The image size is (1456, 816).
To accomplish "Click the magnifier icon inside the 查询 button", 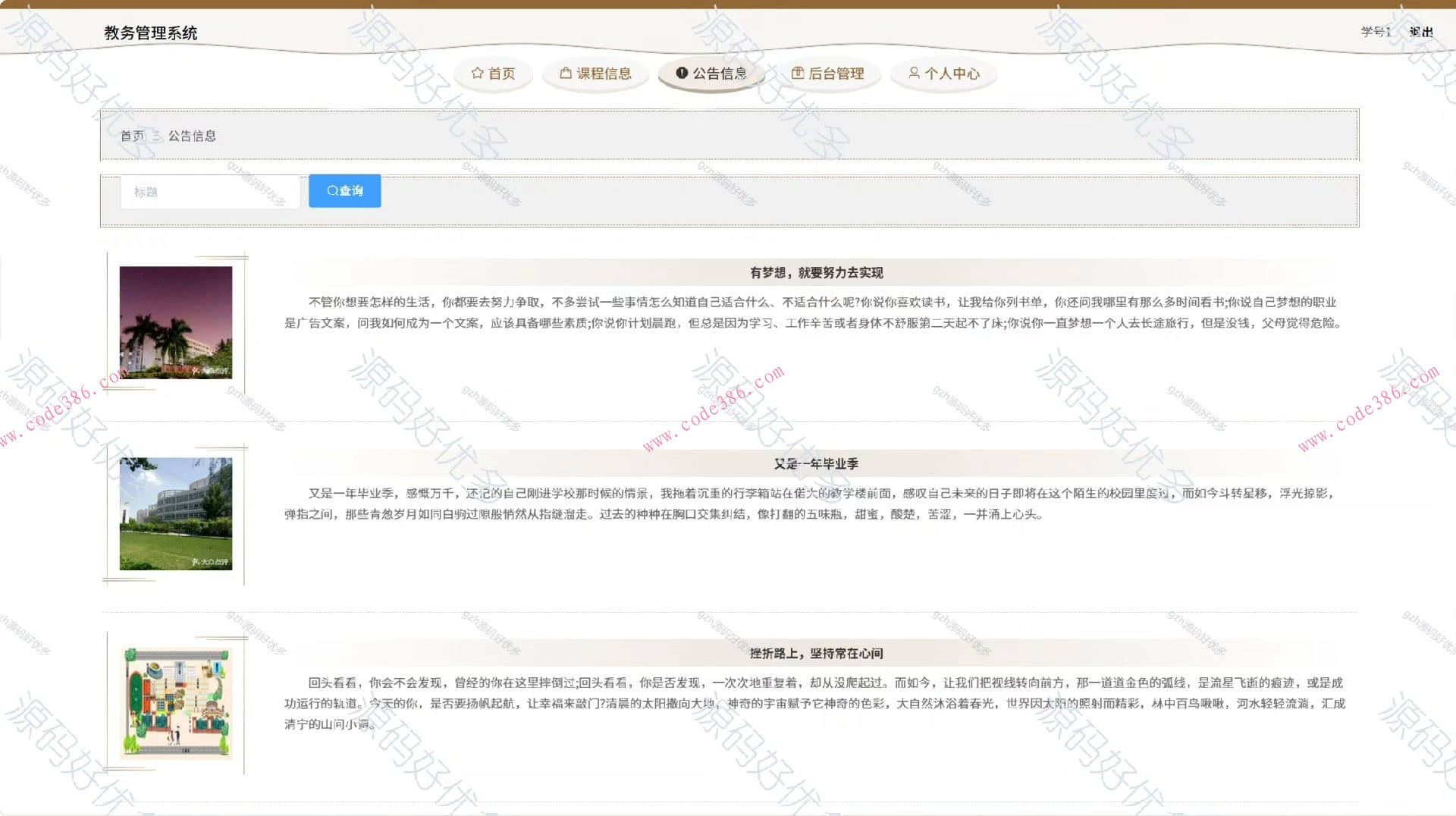I will pos(332,190).
